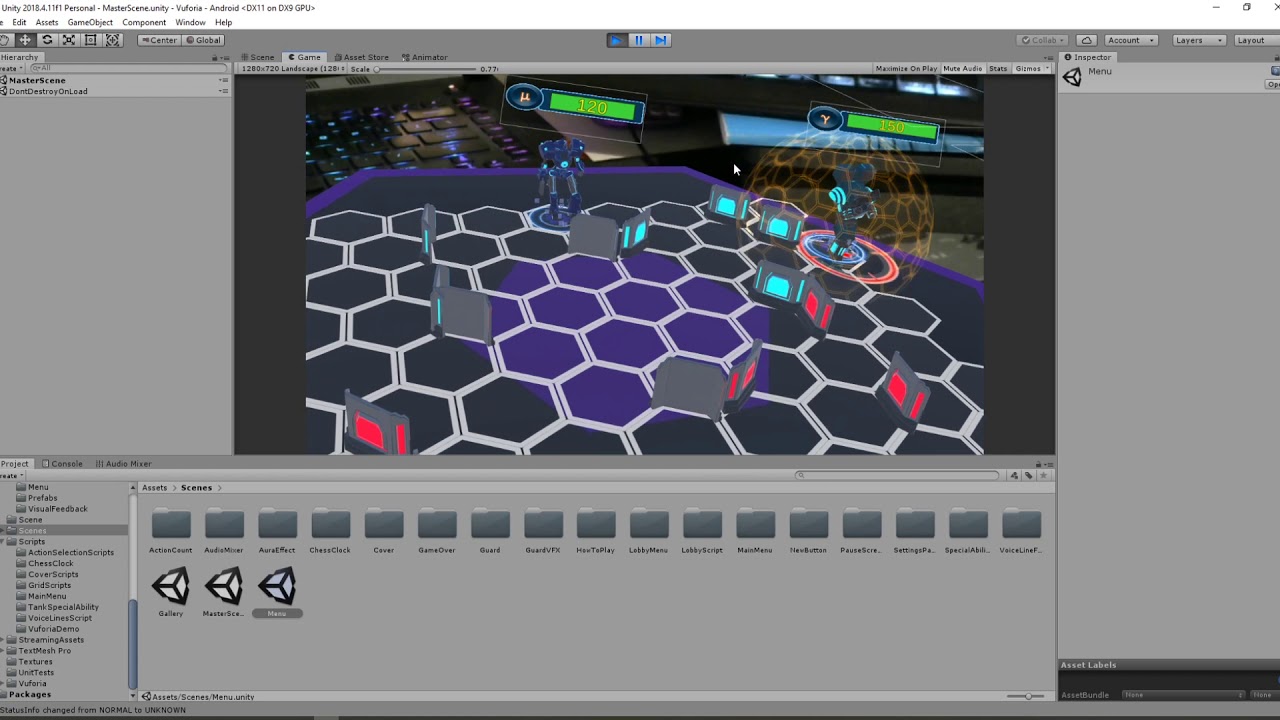
Task: Select the Rotate tool in the toolbar
Action: (x=47, y=40)
